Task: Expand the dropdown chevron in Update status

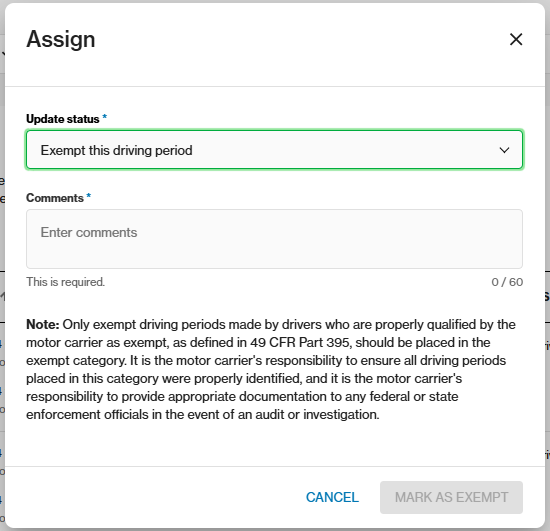Action: [504, 150]
